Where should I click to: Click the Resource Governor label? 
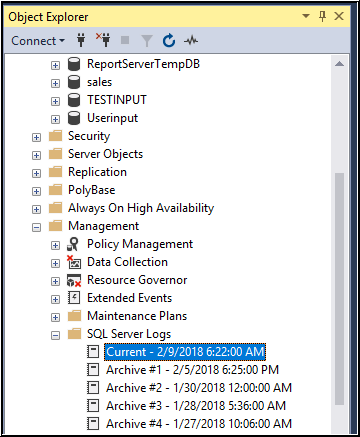coord(137,280)
